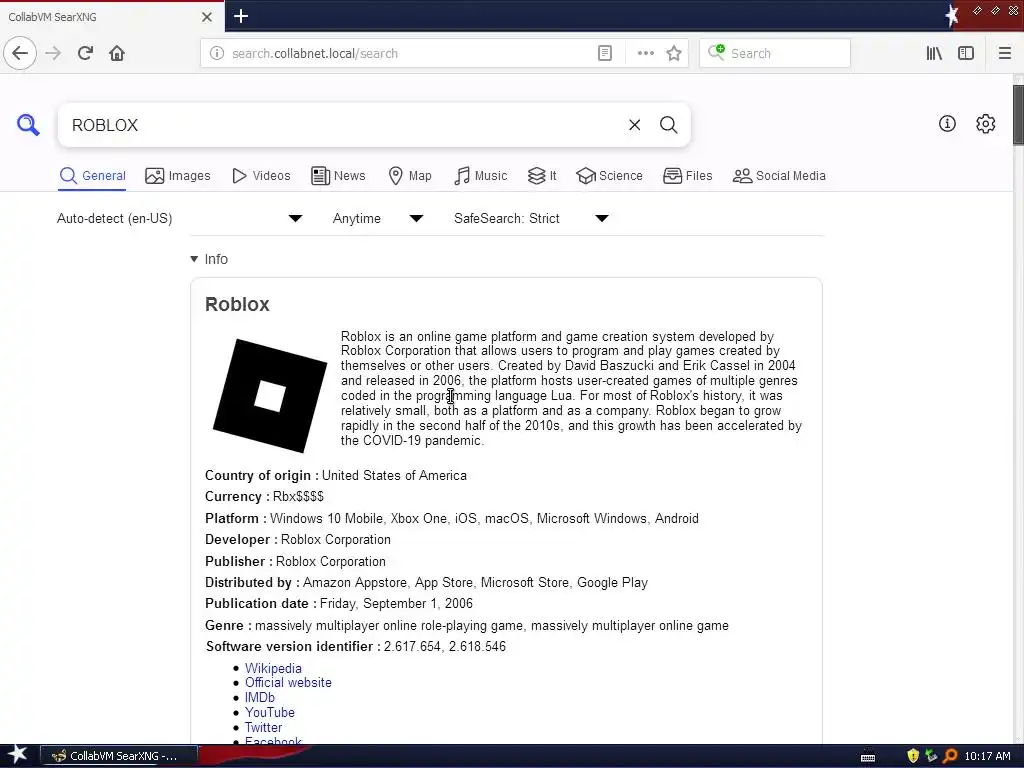Click the 'Rbx$$$$' currency value
This screenshot has width=1024, height=768.
298,496
